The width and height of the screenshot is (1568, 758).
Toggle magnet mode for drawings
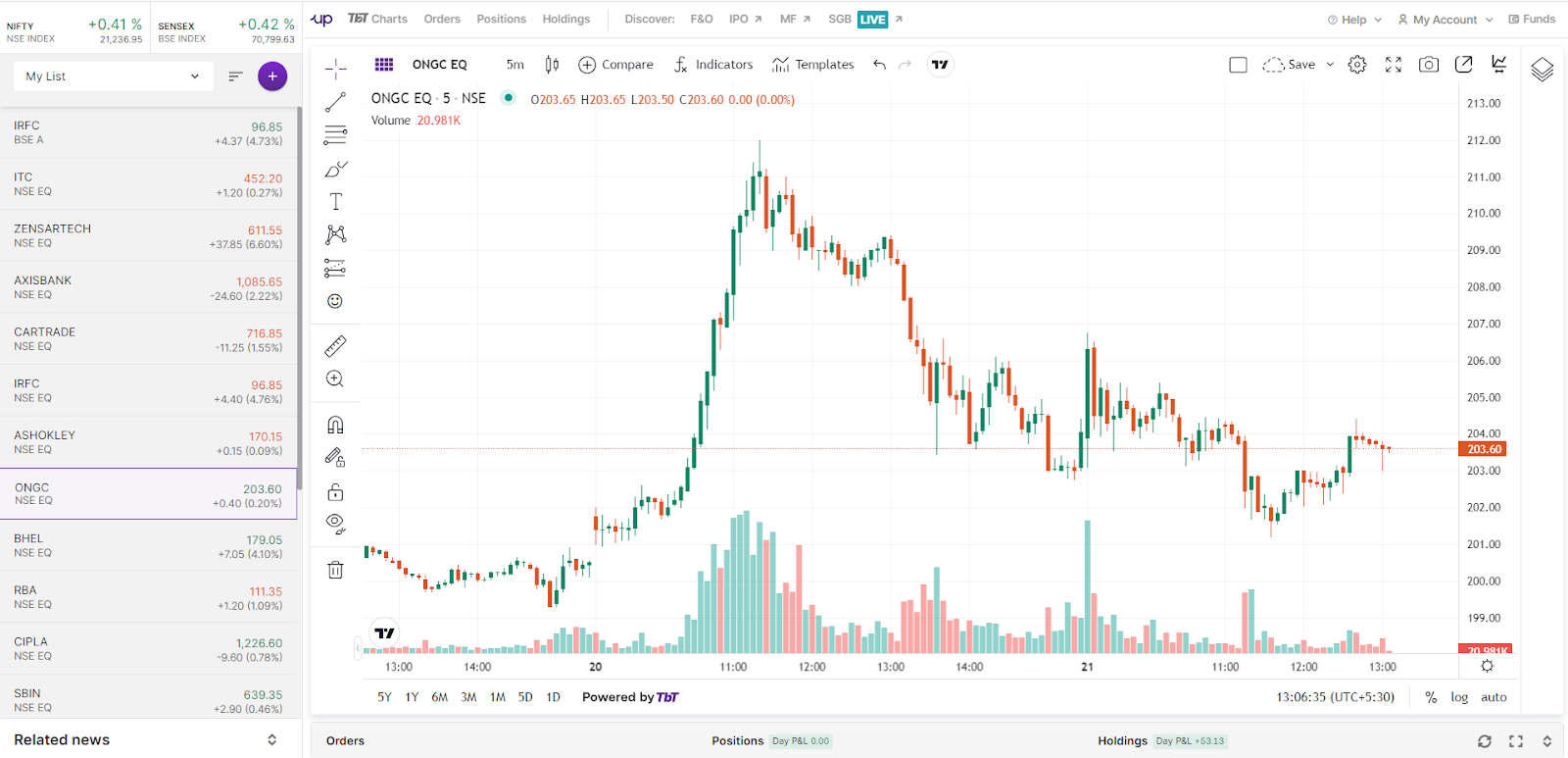pyautogui.click(x=335, y=425)
